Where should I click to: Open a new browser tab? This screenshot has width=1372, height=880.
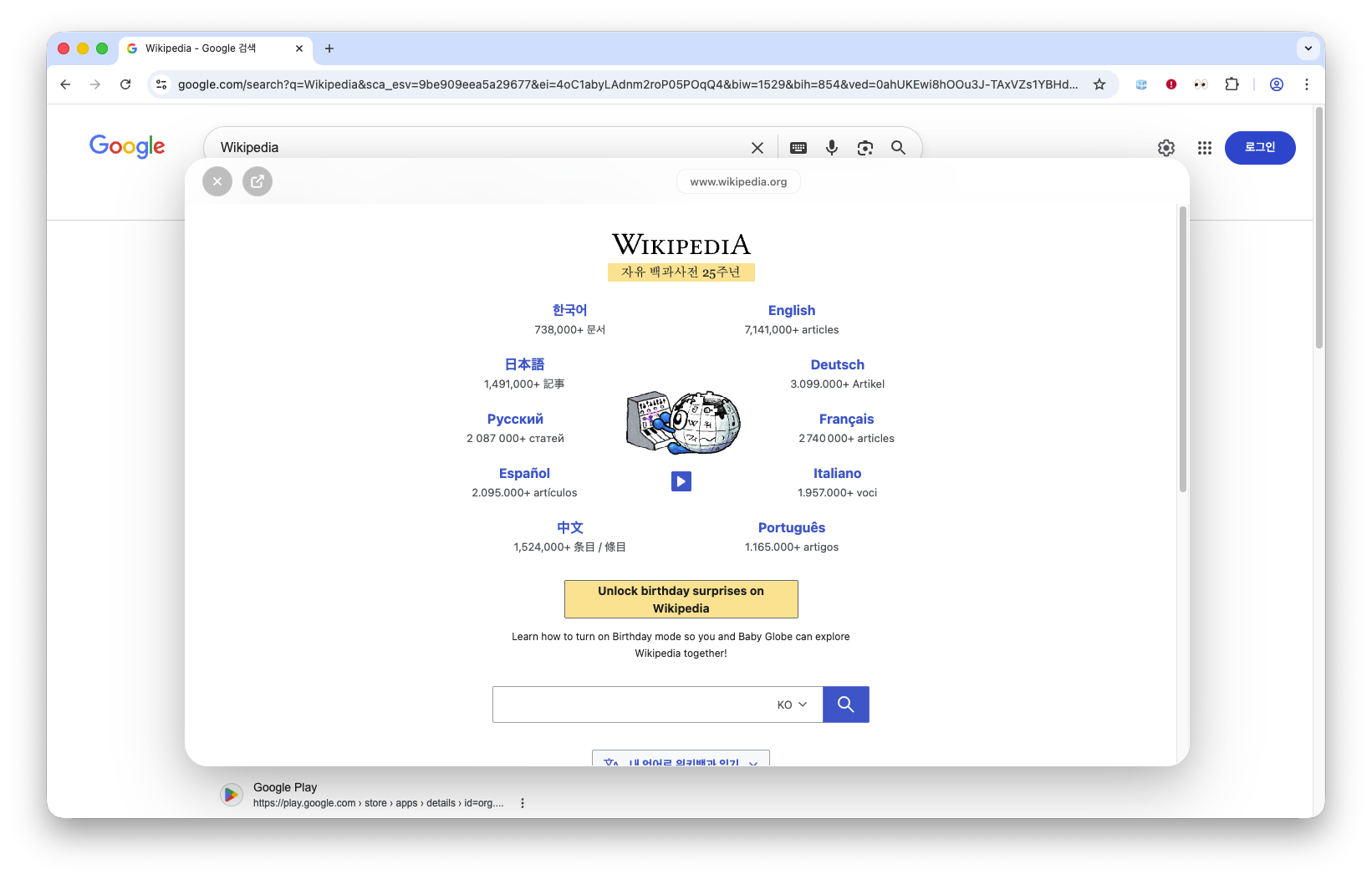coord(329,48)
